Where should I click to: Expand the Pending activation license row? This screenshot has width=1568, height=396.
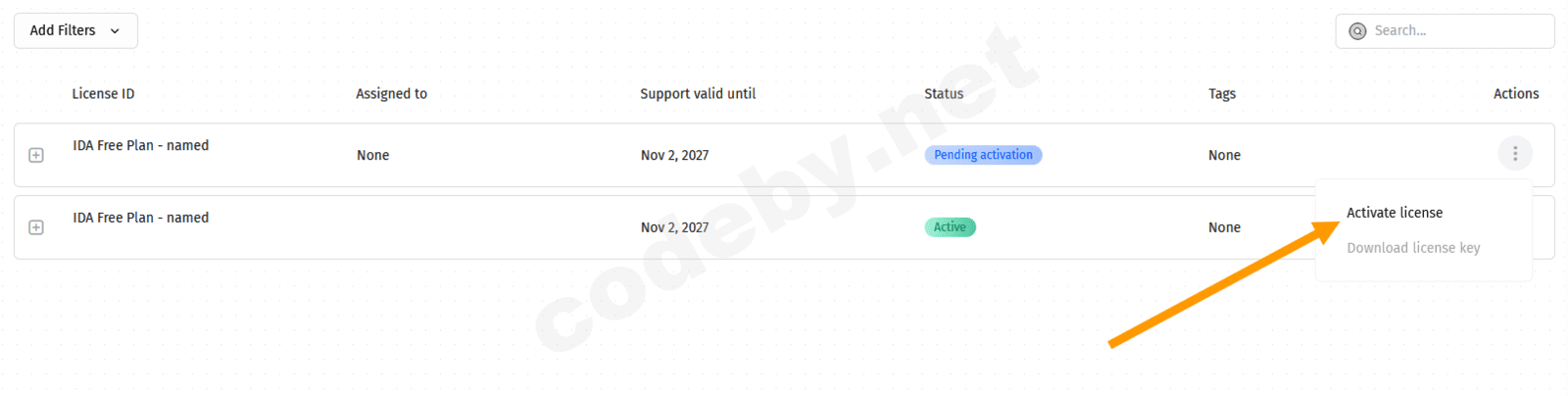[x=36, y=155]
